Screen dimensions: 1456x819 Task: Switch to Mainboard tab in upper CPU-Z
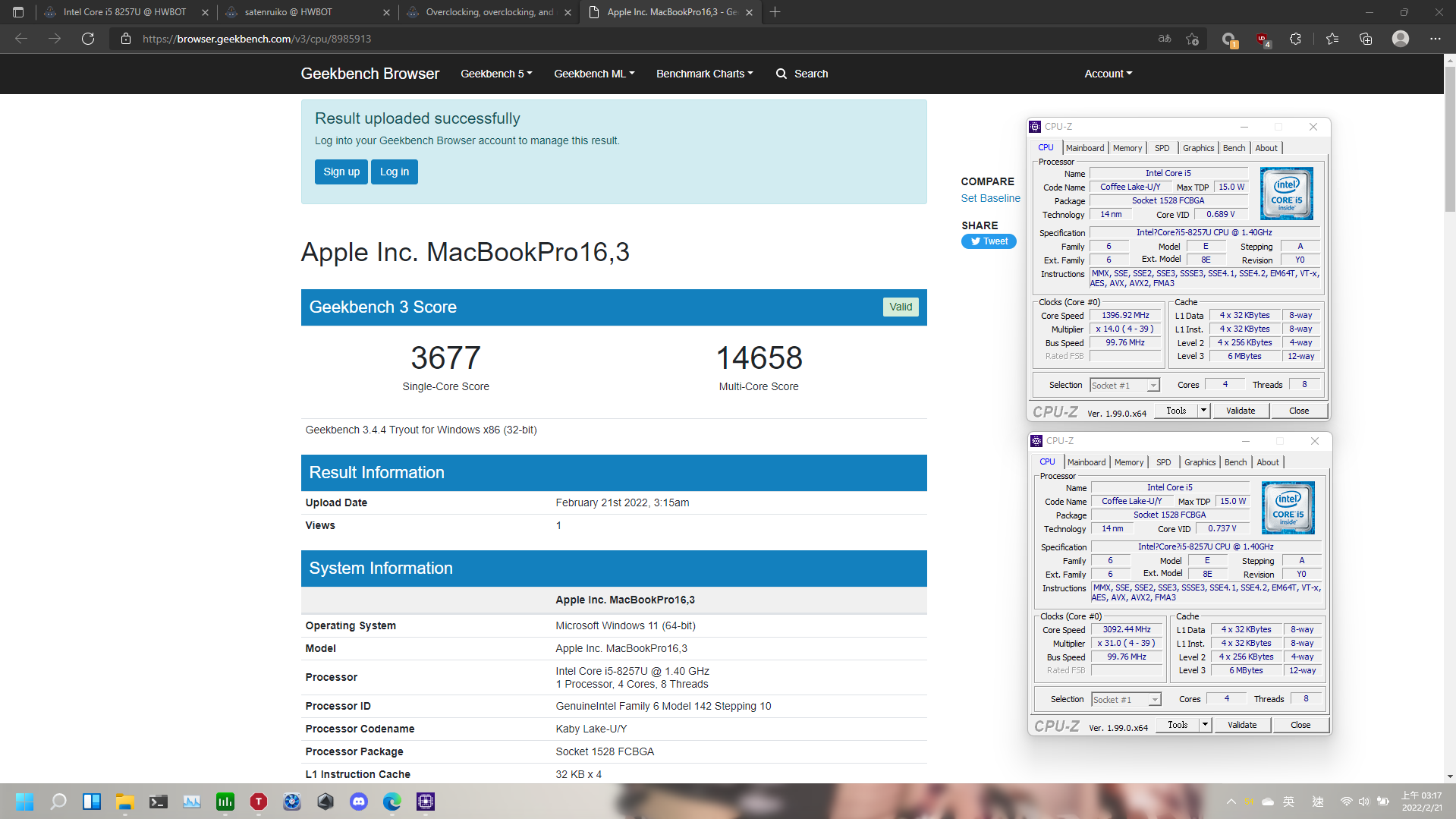[1085, 148]
